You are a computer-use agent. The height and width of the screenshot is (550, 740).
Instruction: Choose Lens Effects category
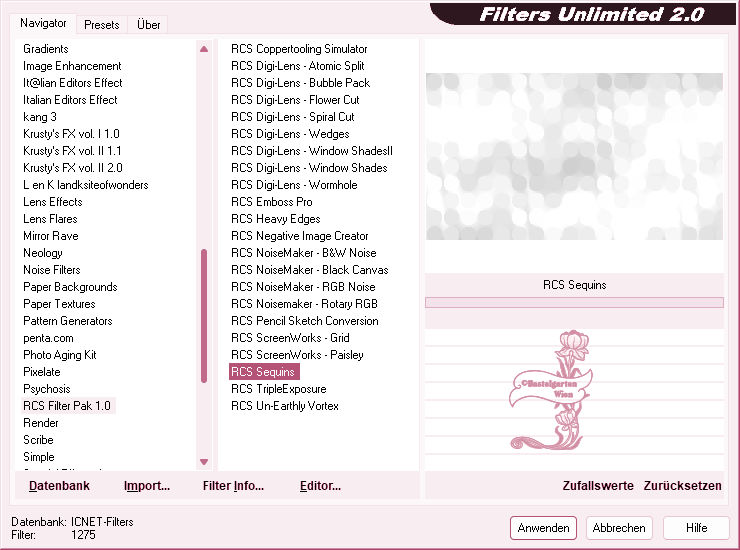[x=52, y=202]
